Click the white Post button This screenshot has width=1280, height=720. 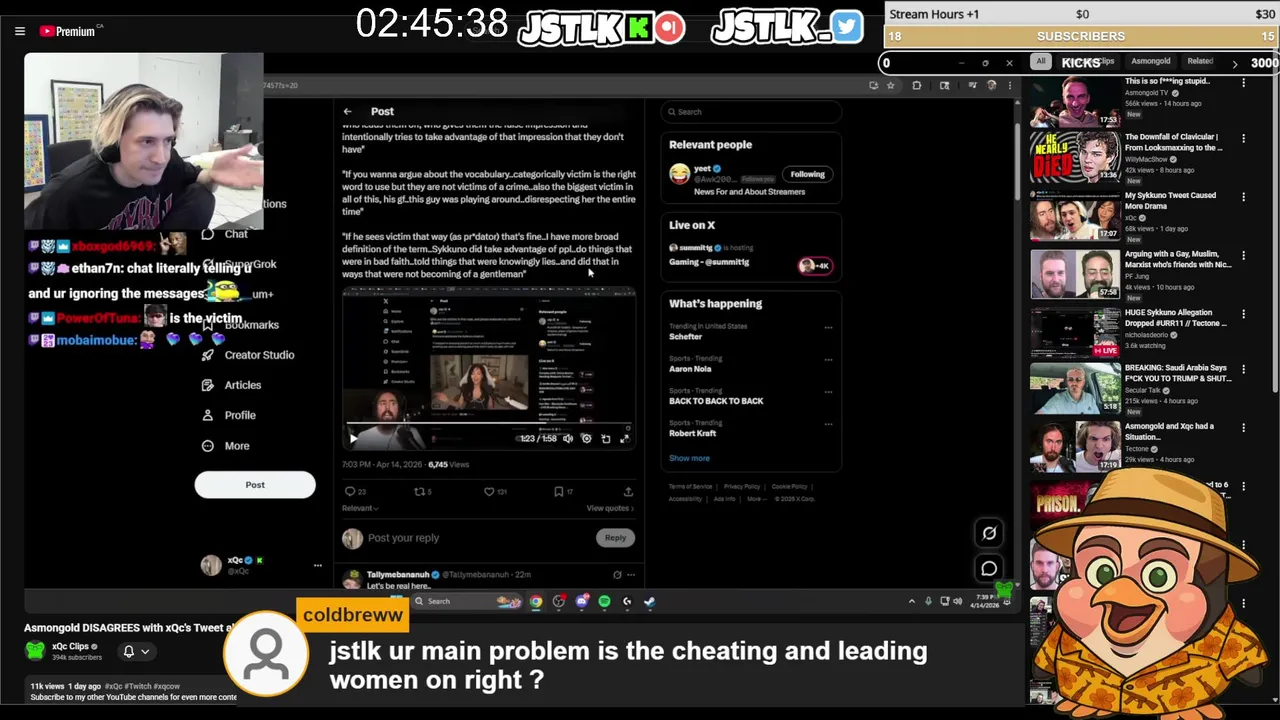pyautogui.click(x=255, y=485)
